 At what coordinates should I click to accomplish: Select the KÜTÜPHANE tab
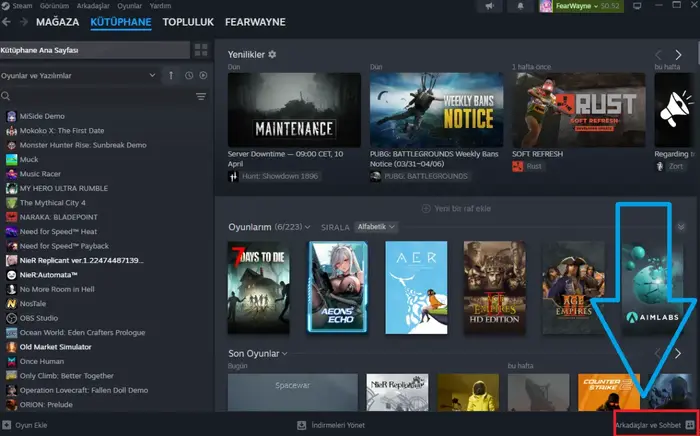tap(121, 22)
